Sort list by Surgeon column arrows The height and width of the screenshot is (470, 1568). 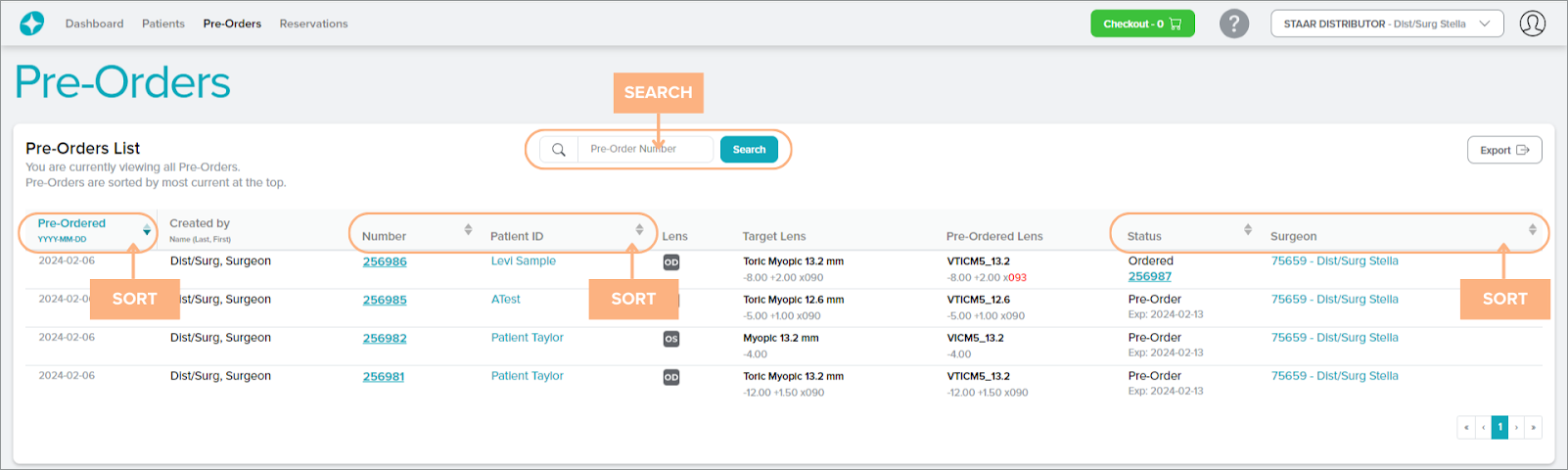[x=1532, y=230]
